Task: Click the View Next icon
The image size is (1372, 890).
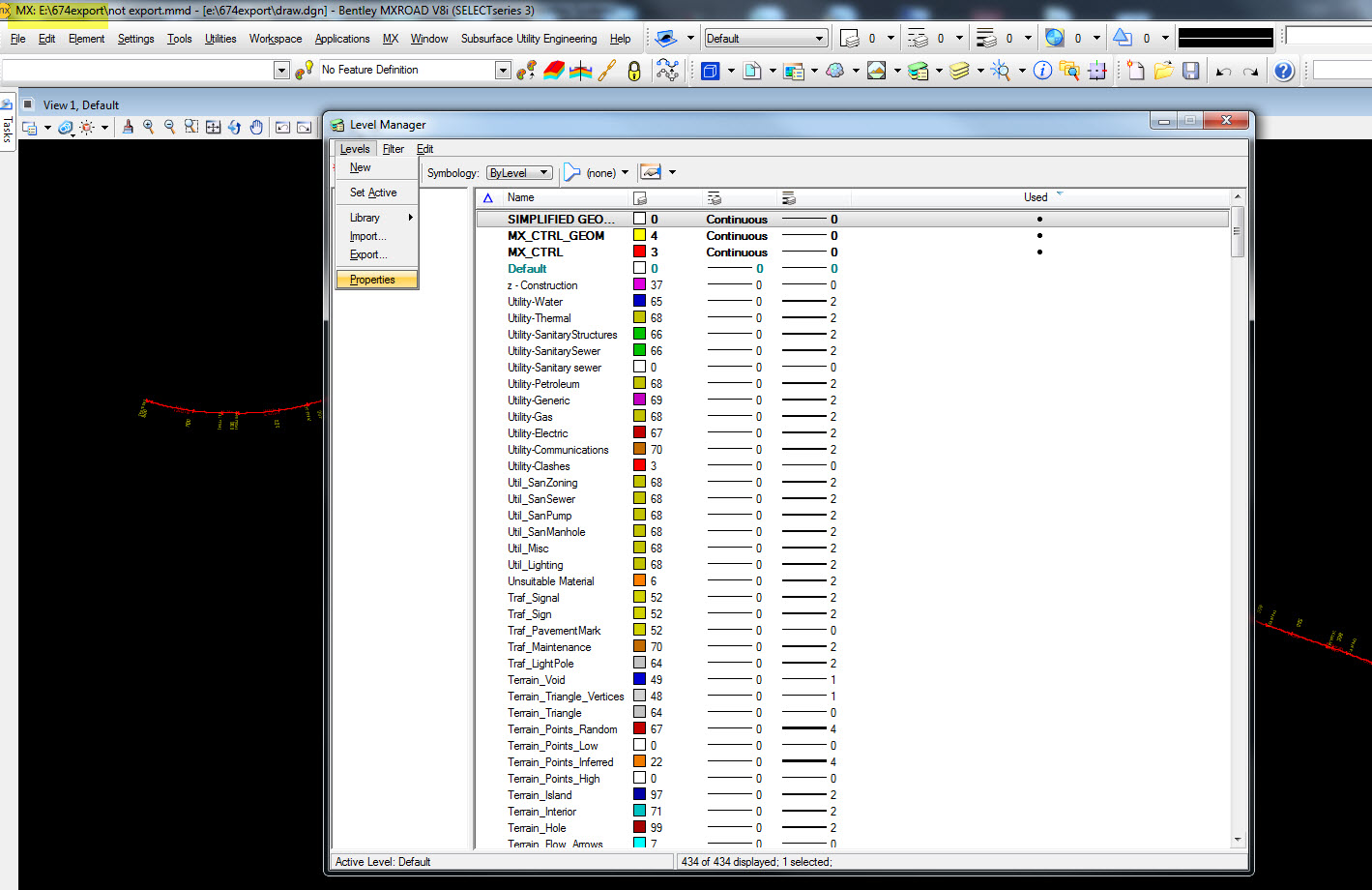Action: pyautogui.click(x=305, y=127)
